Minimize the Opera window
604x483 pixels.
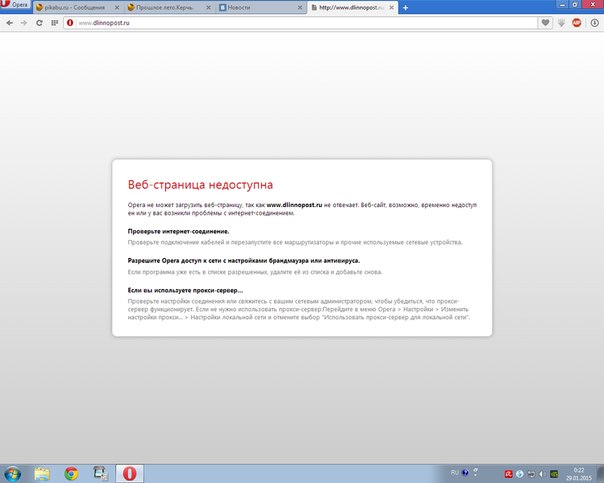[x=562, y=4]
